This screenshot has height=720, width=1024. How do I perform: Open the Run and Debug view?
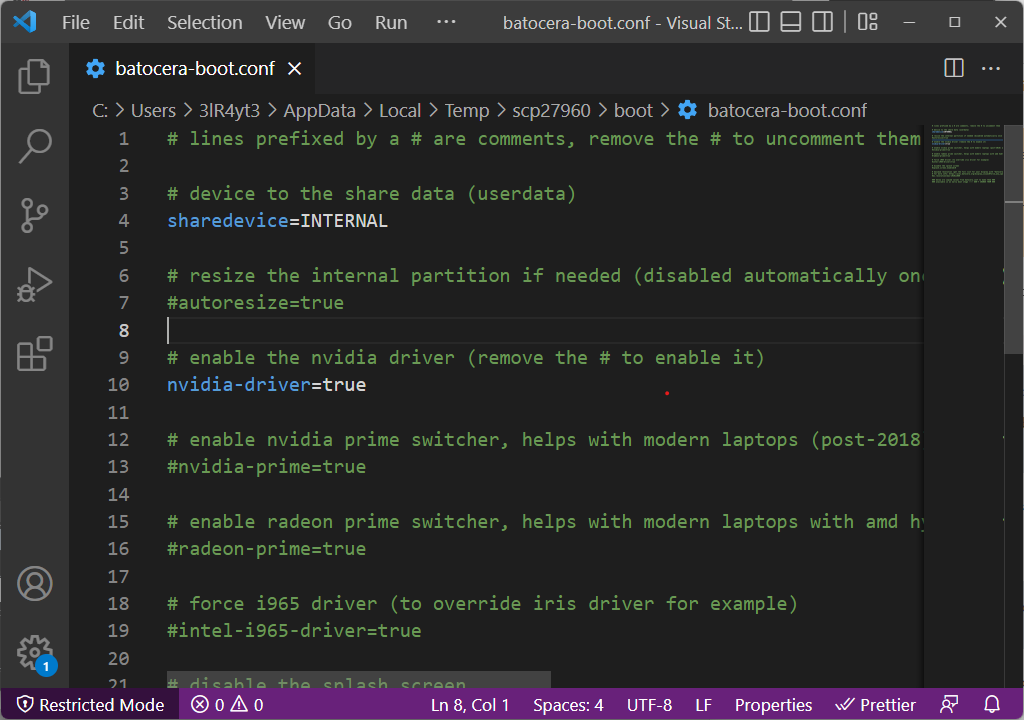35,286
